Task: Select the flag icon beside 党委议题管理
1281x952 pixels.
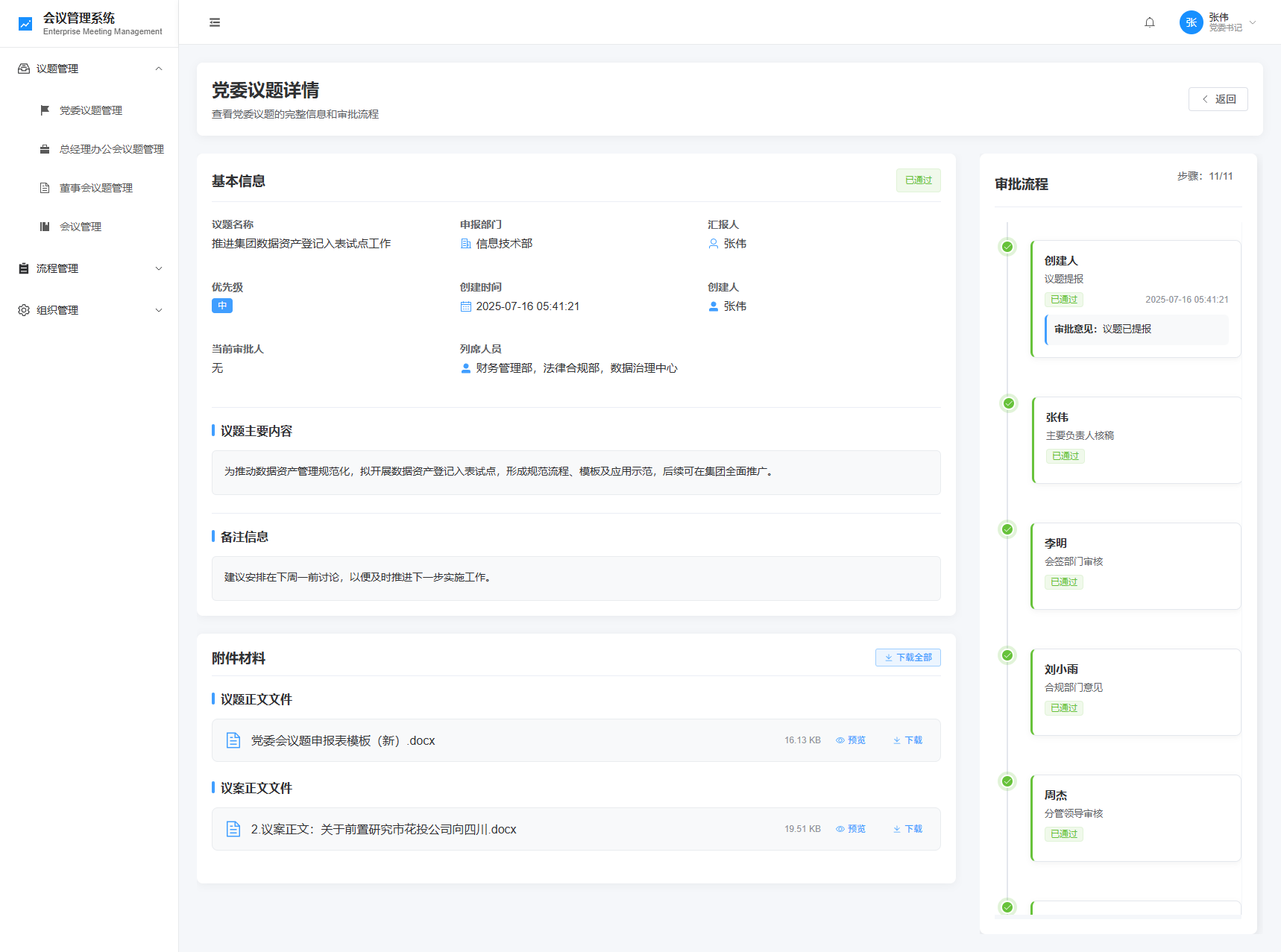Action: tap(45, 110)
